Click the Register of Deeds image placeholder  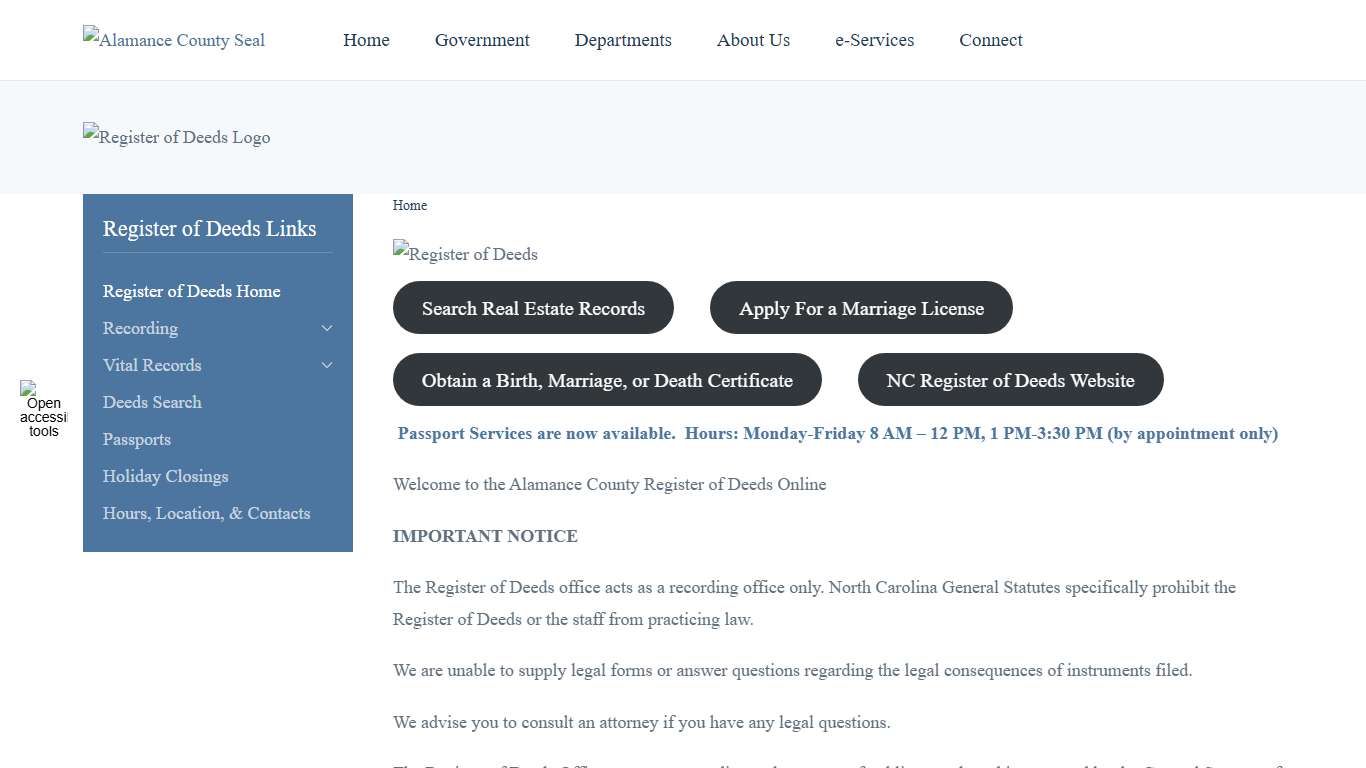tap(464, 254)
